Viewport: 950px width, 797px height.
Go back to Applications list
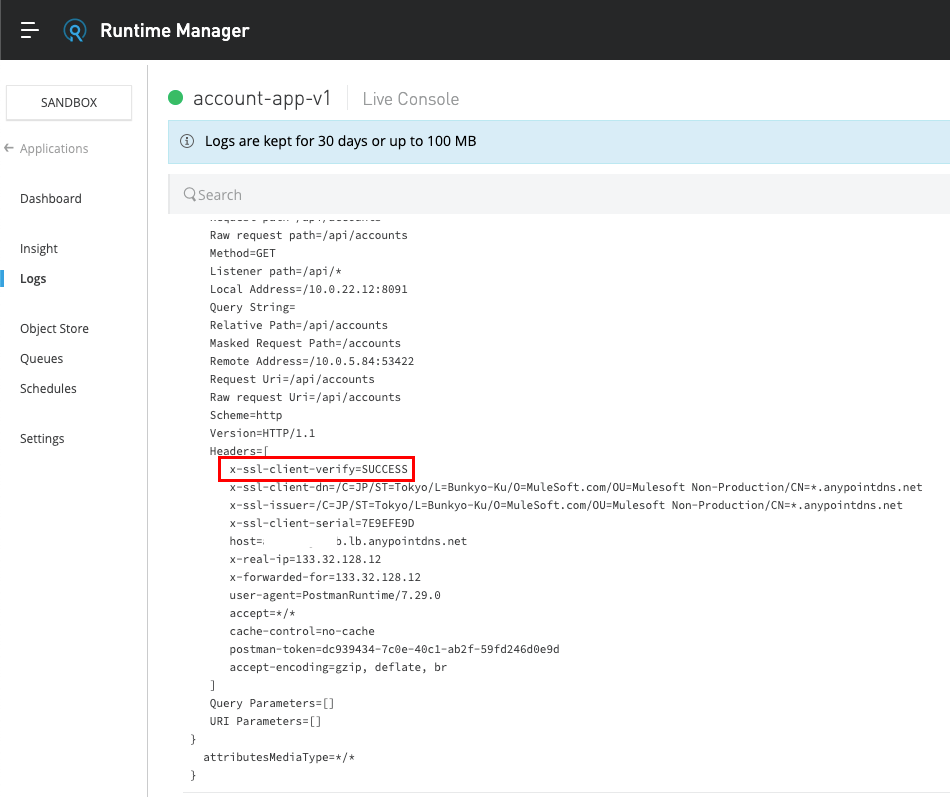pos(54,149)
